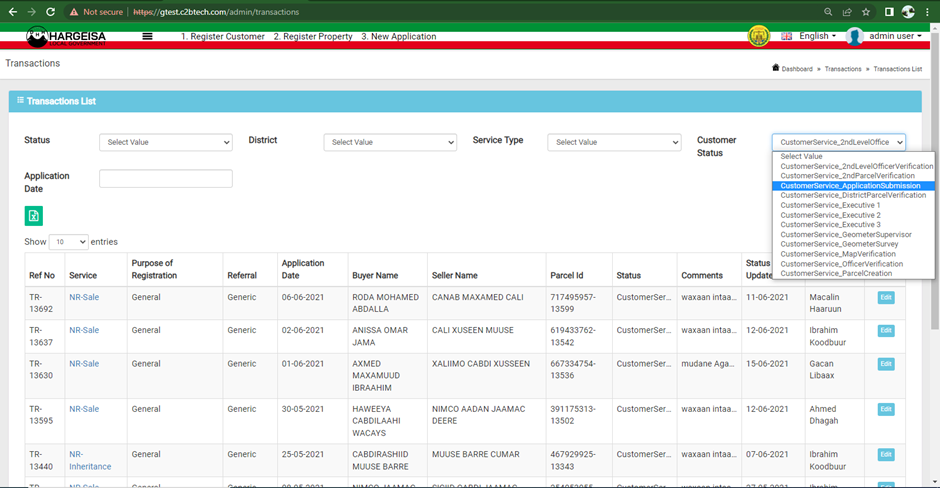Open 1. Register Customer link
Viewport: 940px width, 488px height.
click(x=223, y=37)
